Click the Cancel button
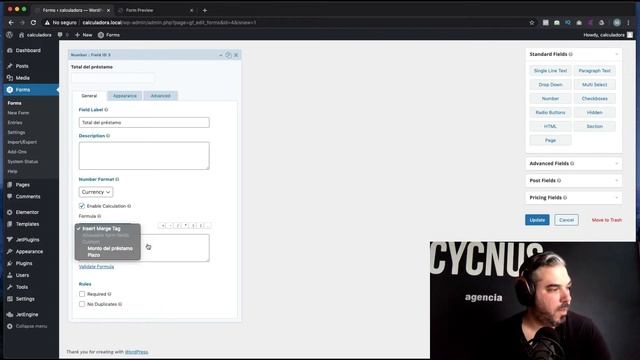The width and height of the screenshot is (640, 360). pos(567,220)
